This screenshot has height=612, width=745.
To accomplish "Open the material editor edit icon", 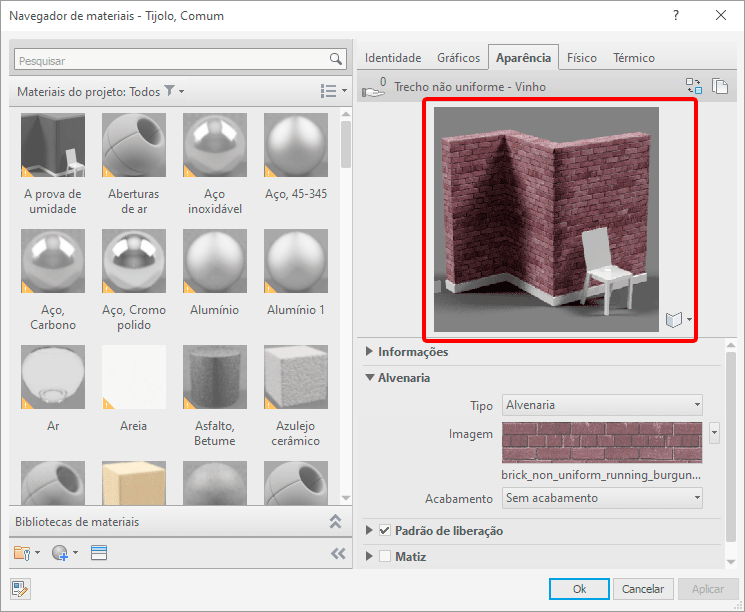I will coord(20,589).
